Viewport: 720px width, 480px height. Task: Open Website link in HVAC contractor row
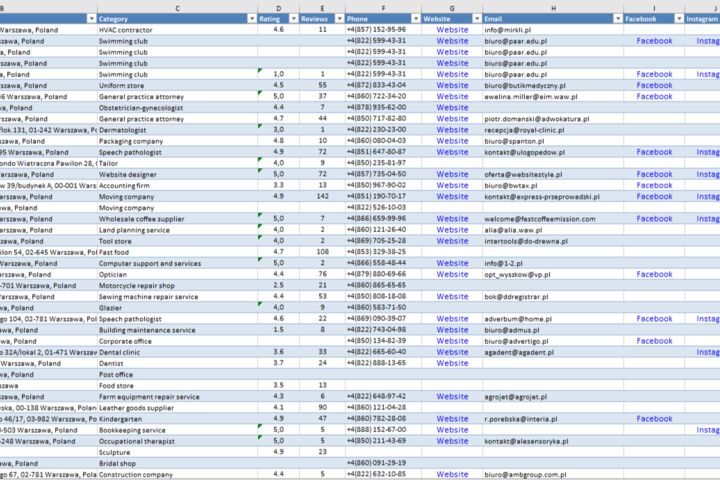452,30
